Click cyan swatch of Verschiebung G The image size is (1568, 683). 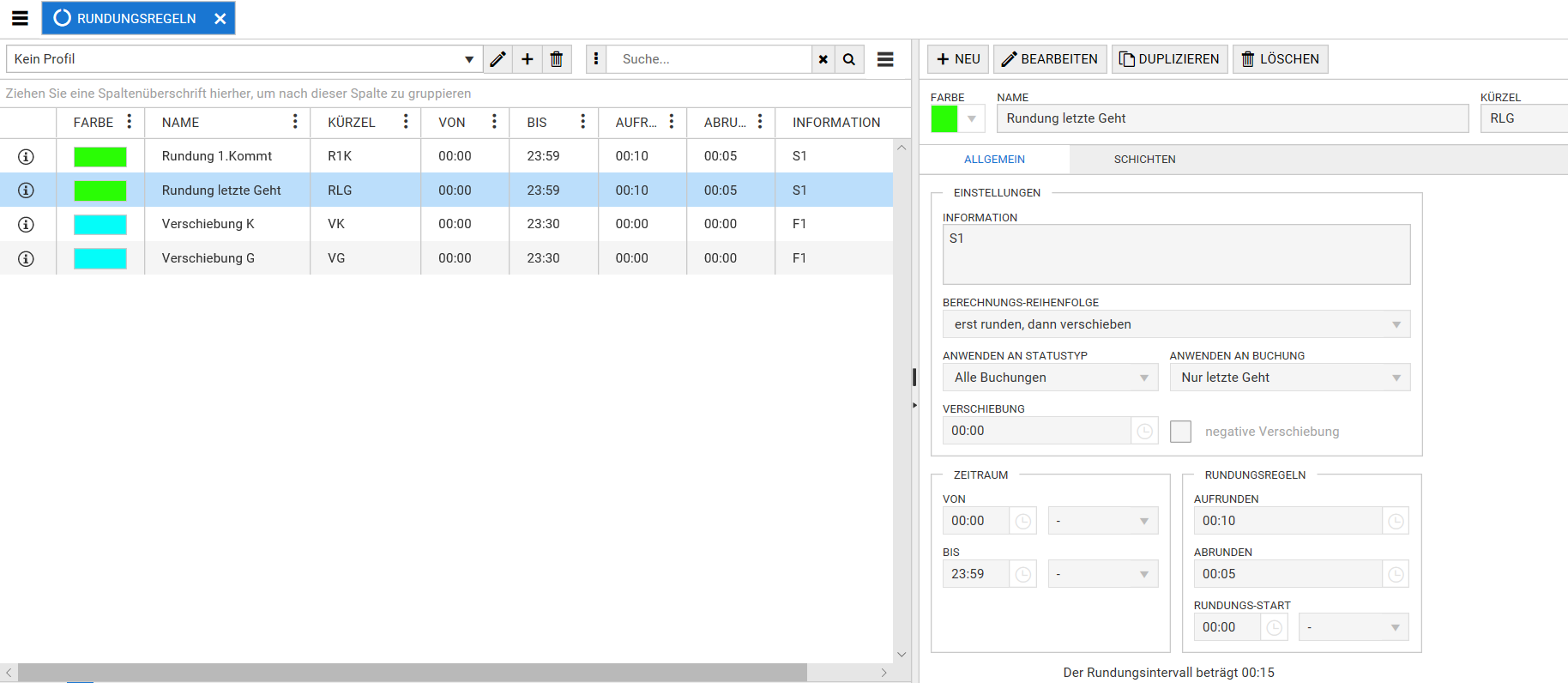(x=100, y=258)
